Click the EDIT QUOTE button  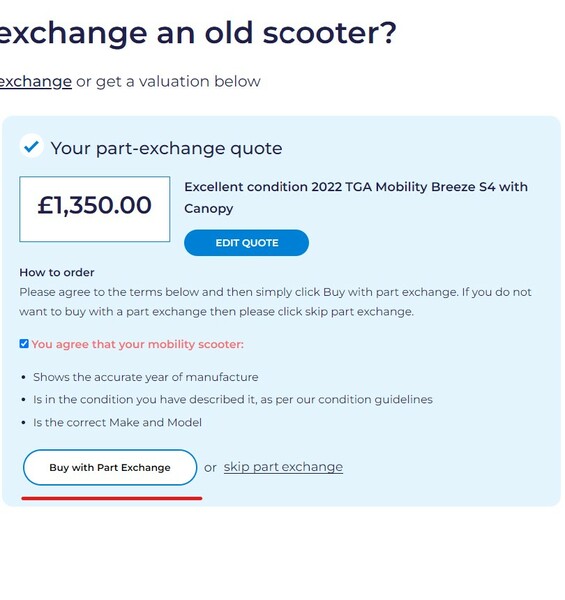246,243
